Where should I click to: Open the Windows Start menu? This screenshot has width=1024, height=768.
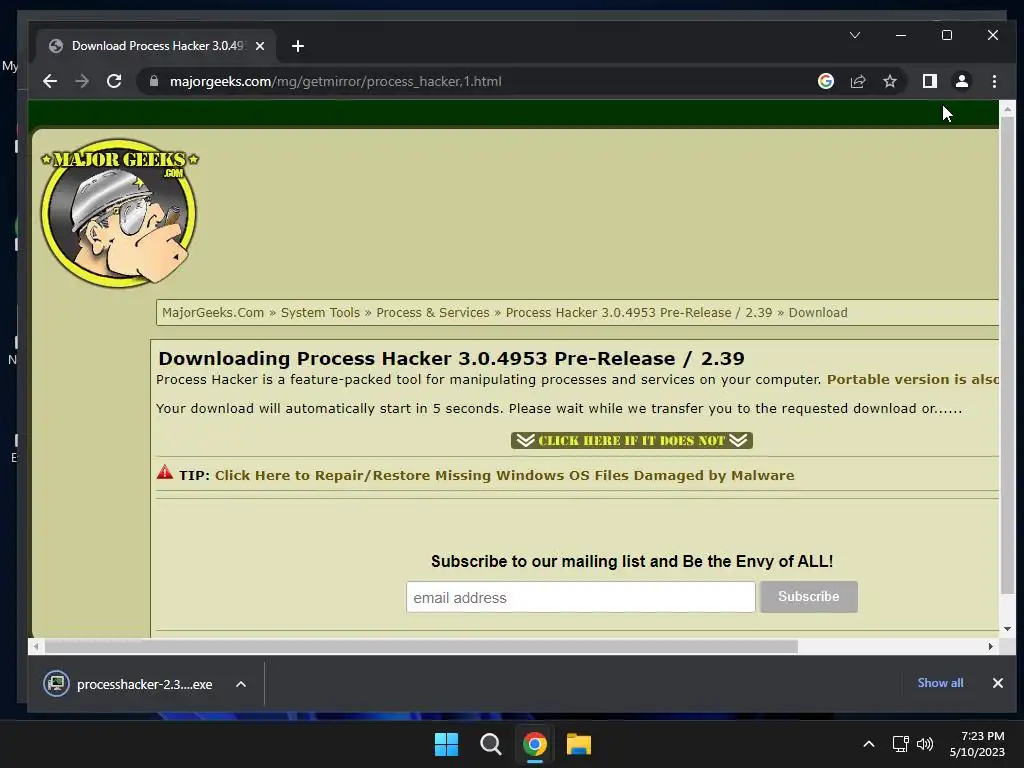coord(446,744)
